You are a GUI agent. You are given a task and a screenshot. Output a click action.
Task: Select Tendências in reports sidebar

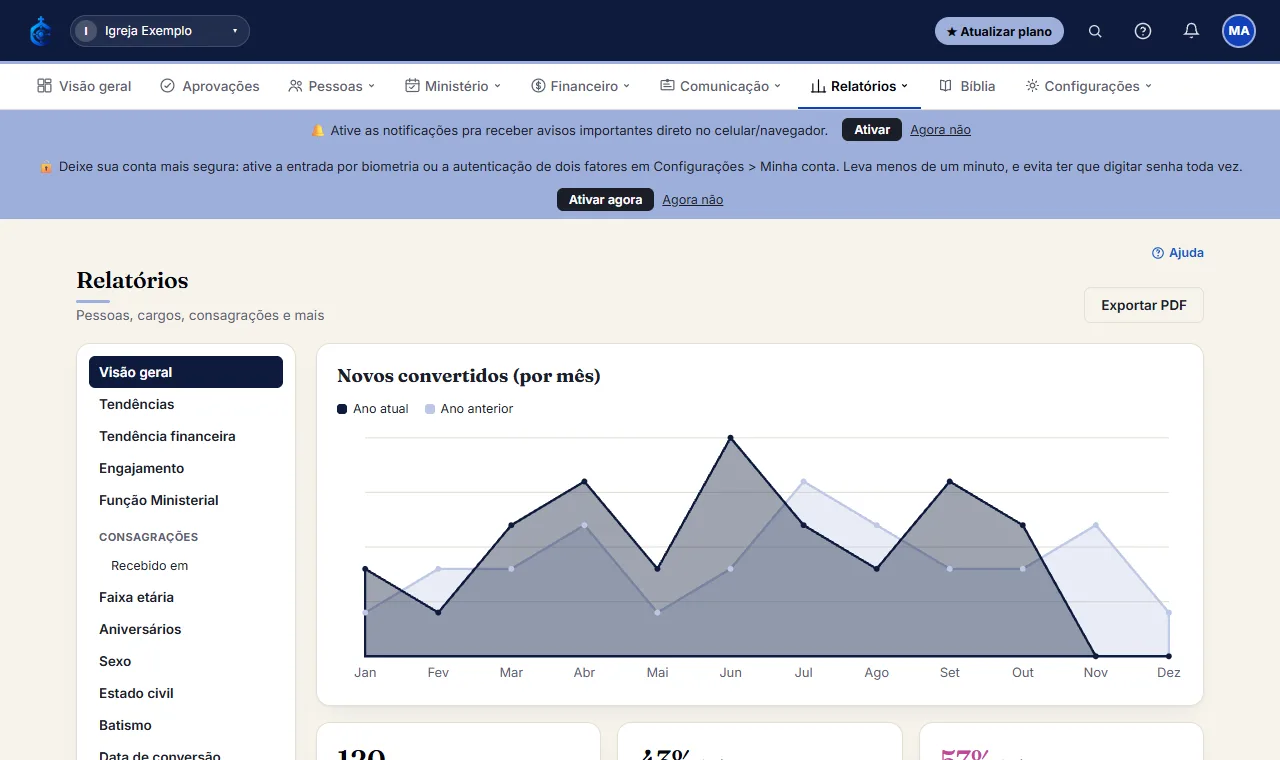click(186, 404)
